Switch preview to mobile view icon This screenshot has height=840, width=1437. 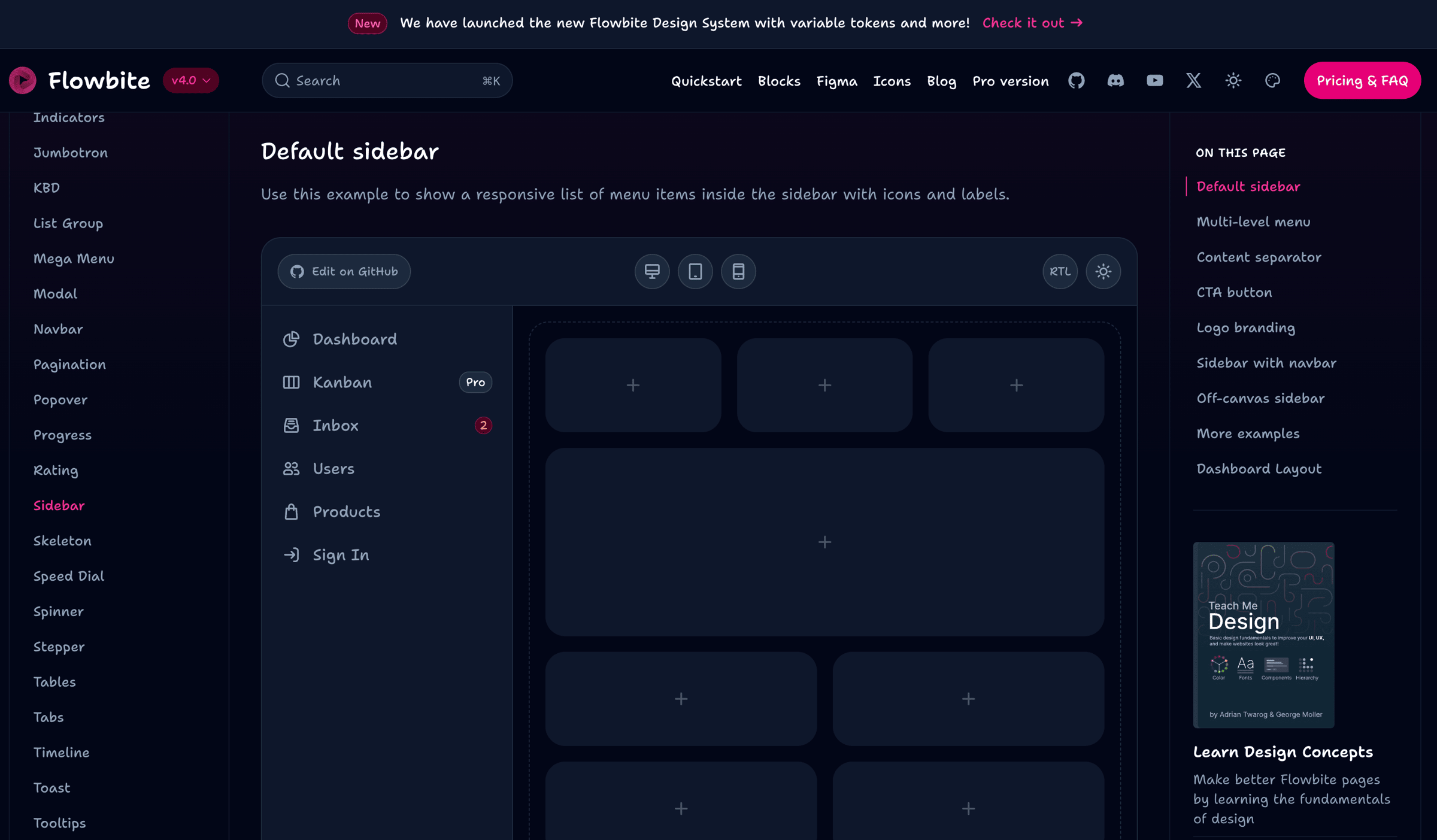click(x=738, y=272)
